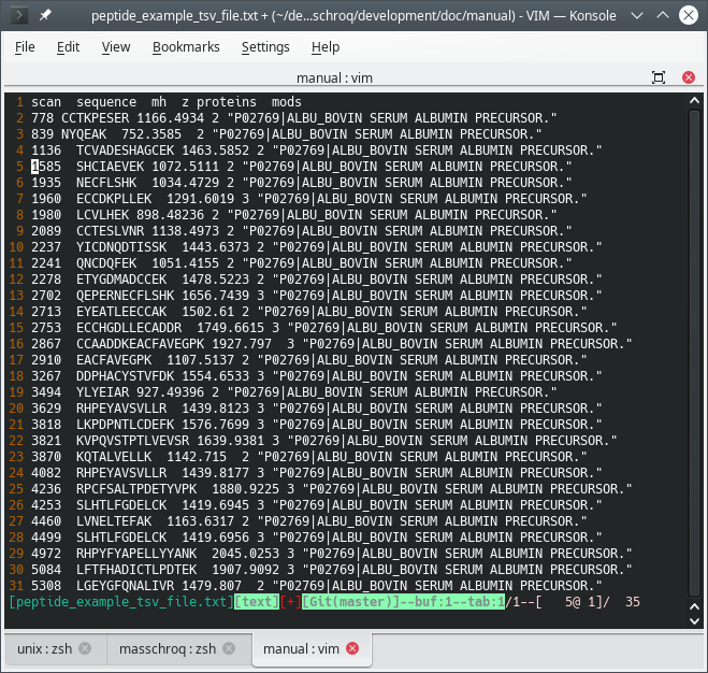Open the Settings menu
708x673 pixels.
[x=265, y=47]
